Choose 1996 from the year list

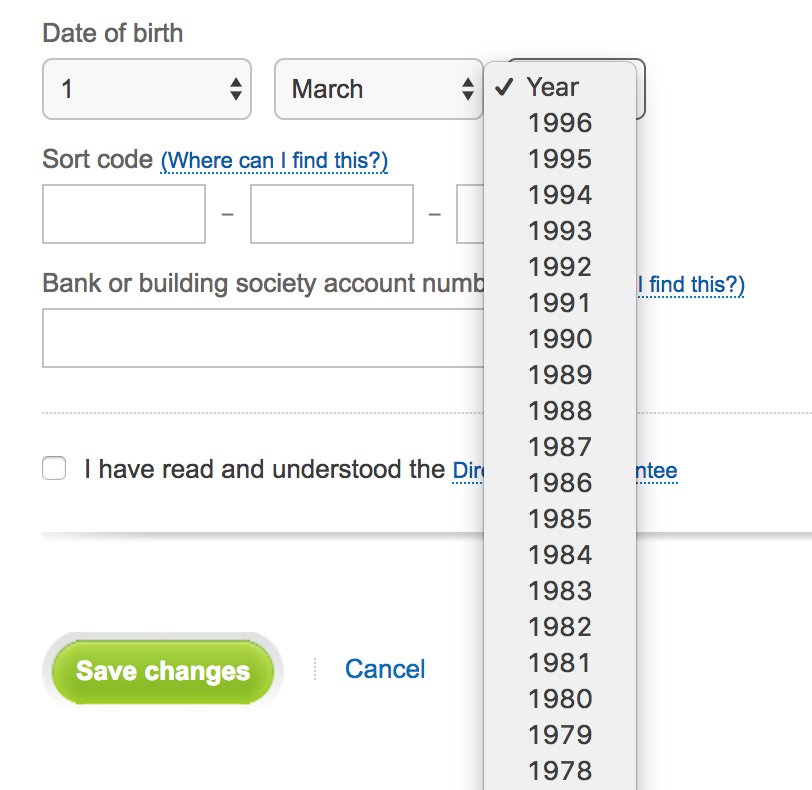[x=560, y=123]
